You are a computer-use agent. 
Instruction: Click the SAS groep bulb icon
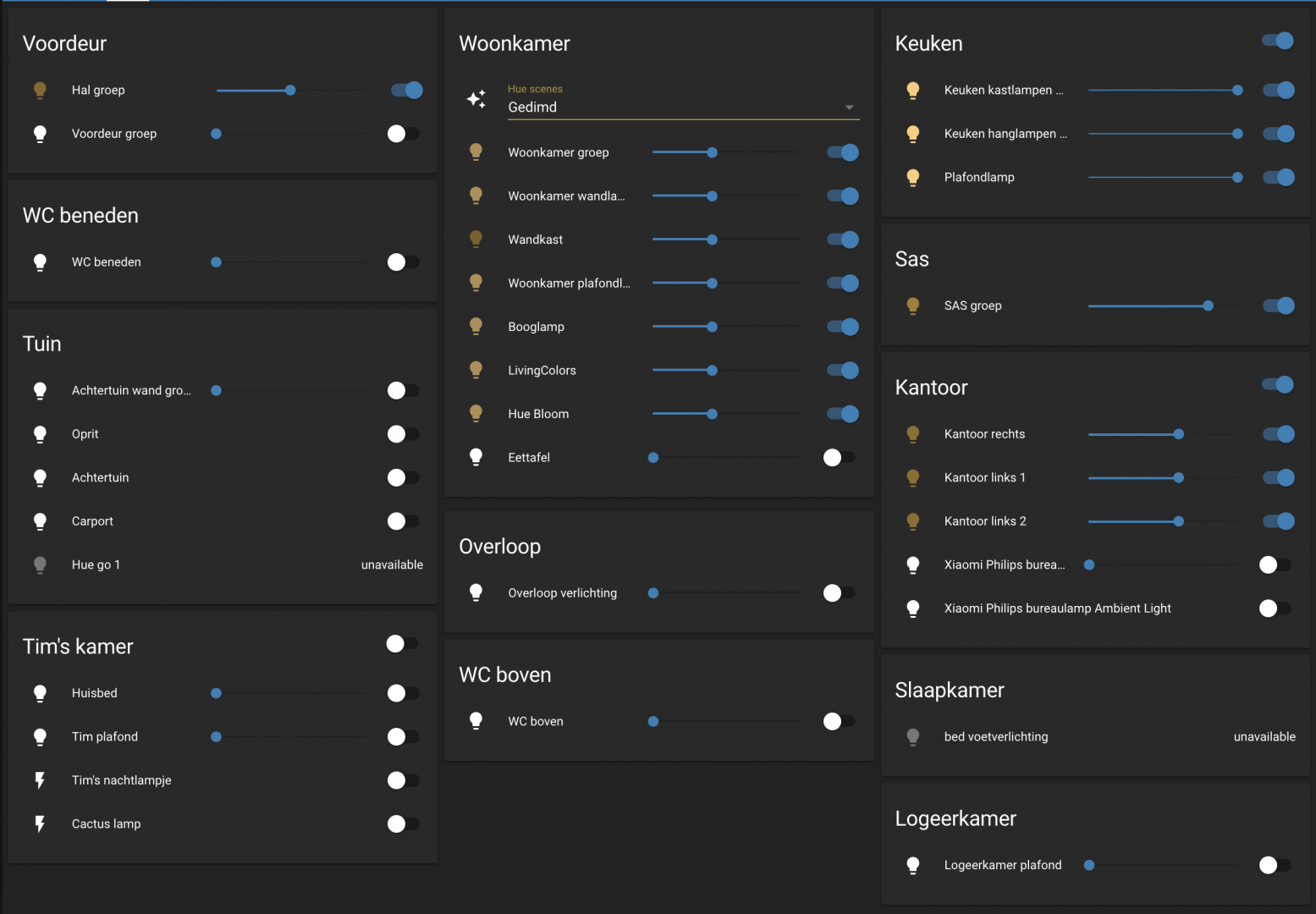[912, 306]
